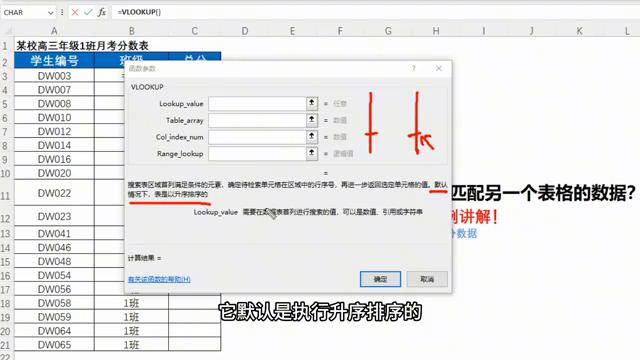Select the 1班 cell in row 21
The height and width of the screenshot is (360, 640).
click(131, 344)
